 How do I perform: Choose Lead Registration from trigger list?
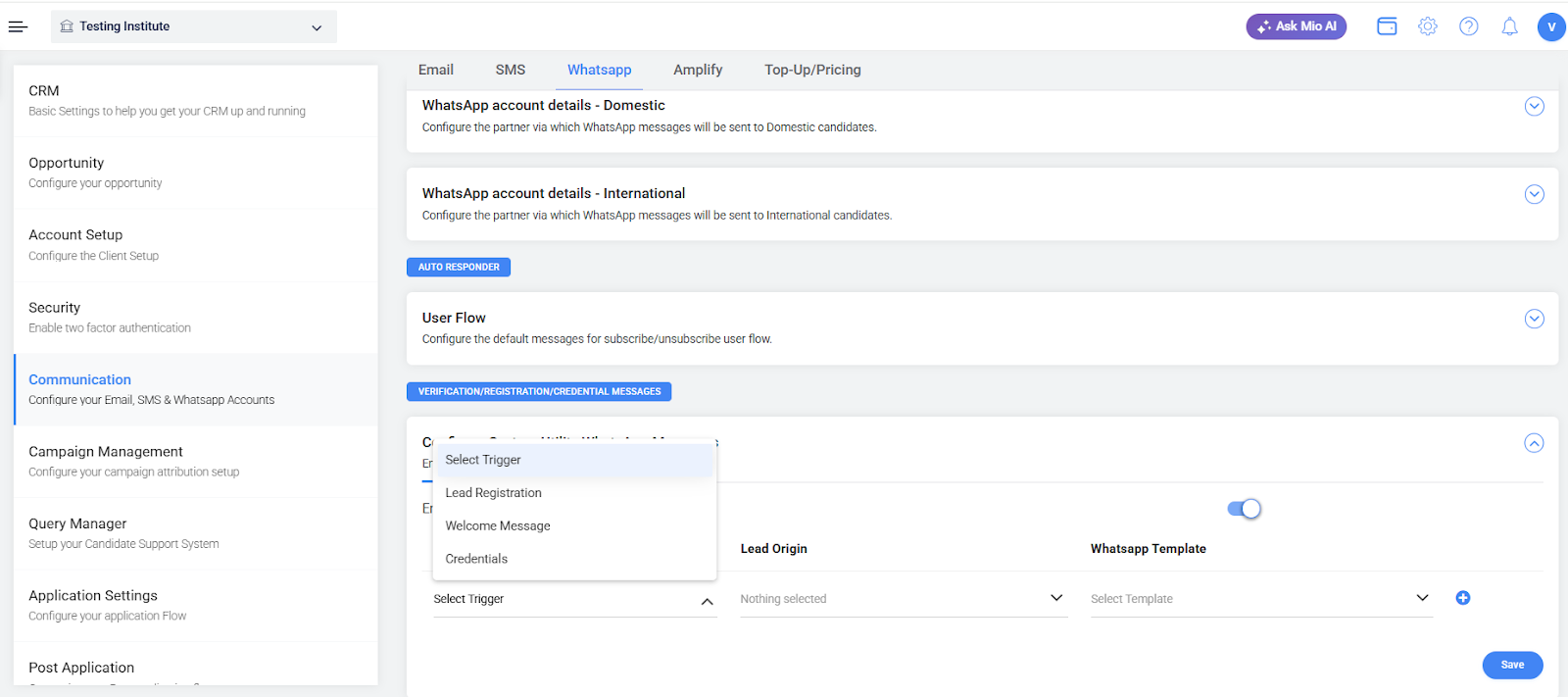[493, 493]
